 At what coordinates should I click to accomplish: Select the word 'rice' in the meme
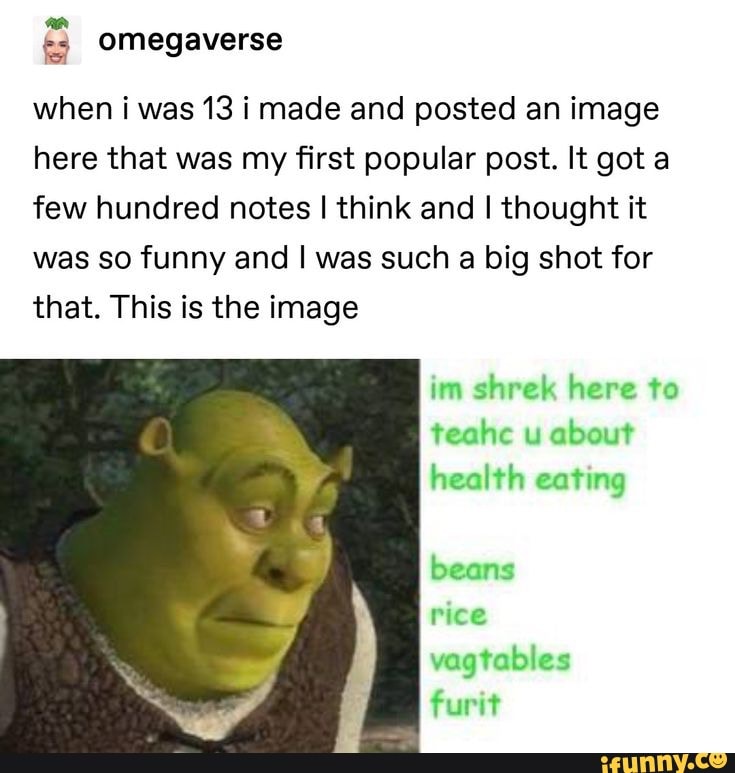coord(458,615)
